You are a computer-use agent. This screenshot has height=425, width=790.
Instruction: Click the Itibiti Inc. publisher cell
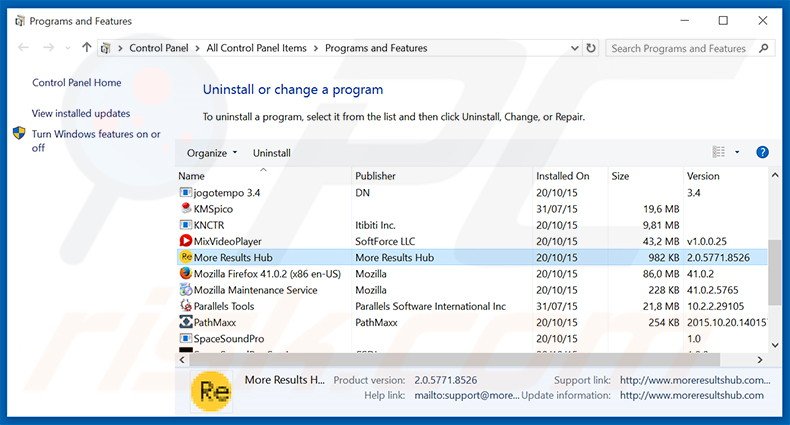coord(375,225)
